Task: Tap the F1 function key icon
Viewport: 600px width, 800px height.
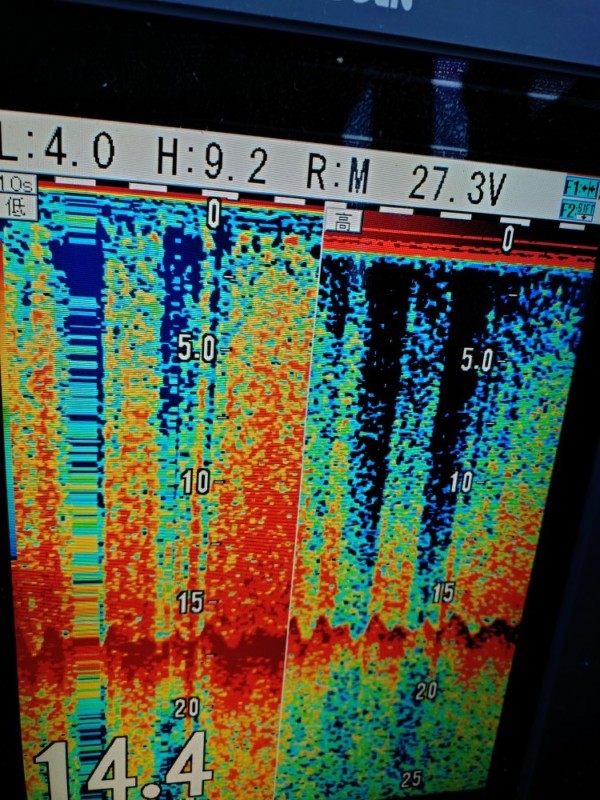Action: [x=581, y=187]
